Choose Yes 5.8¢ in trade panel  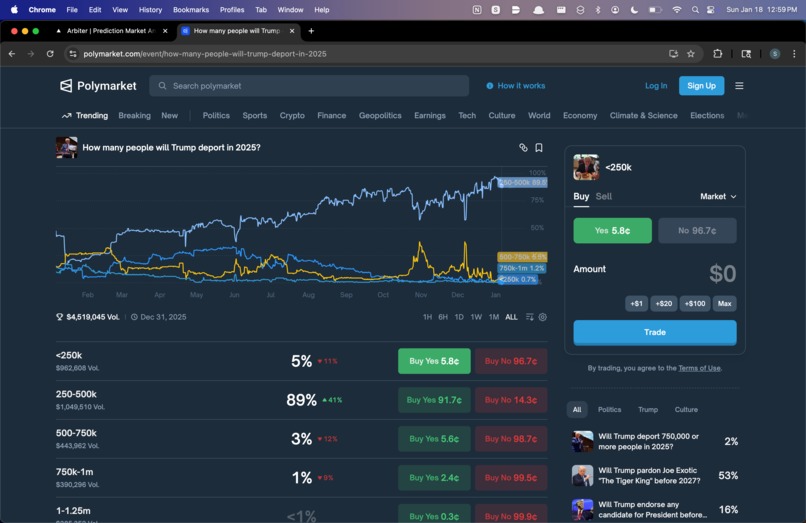point(612,230)
